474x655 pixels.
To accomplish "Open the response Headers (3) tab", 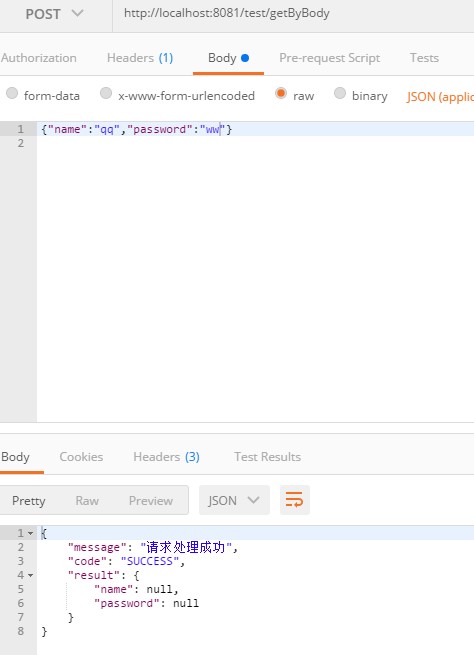I will (166, 457).
